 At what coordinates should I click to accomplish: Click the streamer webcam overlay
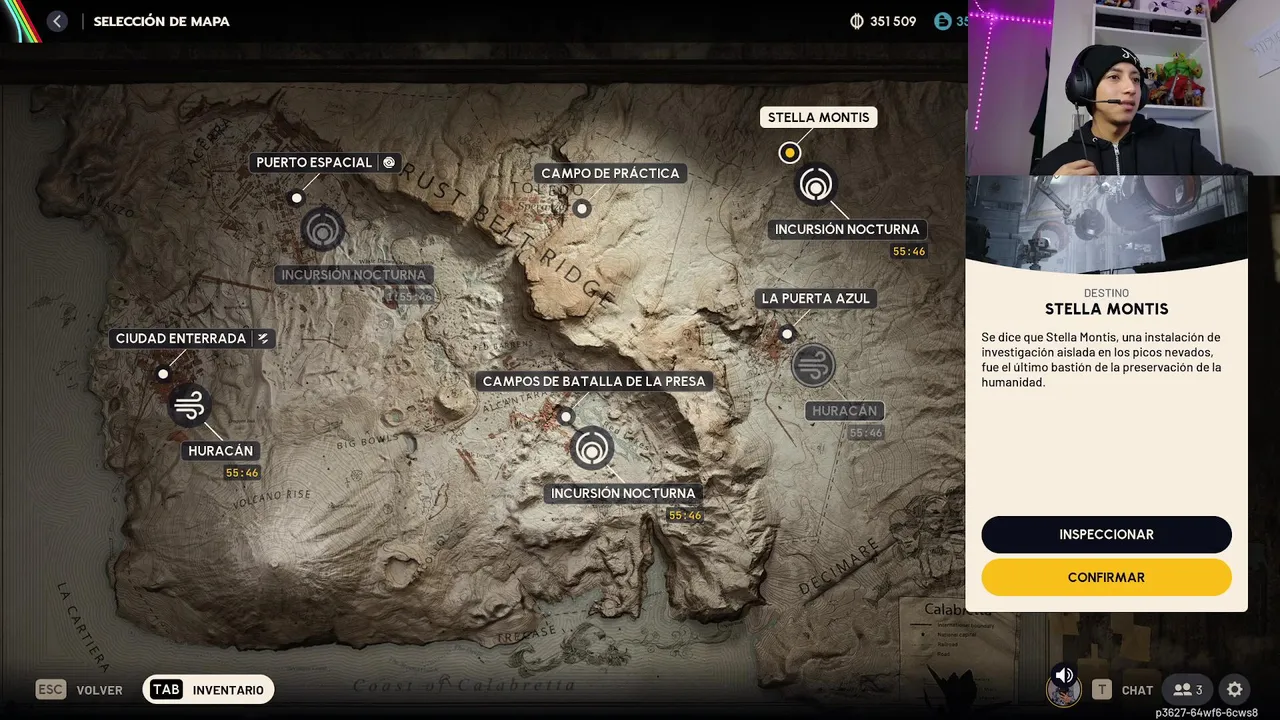[1123, 88]
